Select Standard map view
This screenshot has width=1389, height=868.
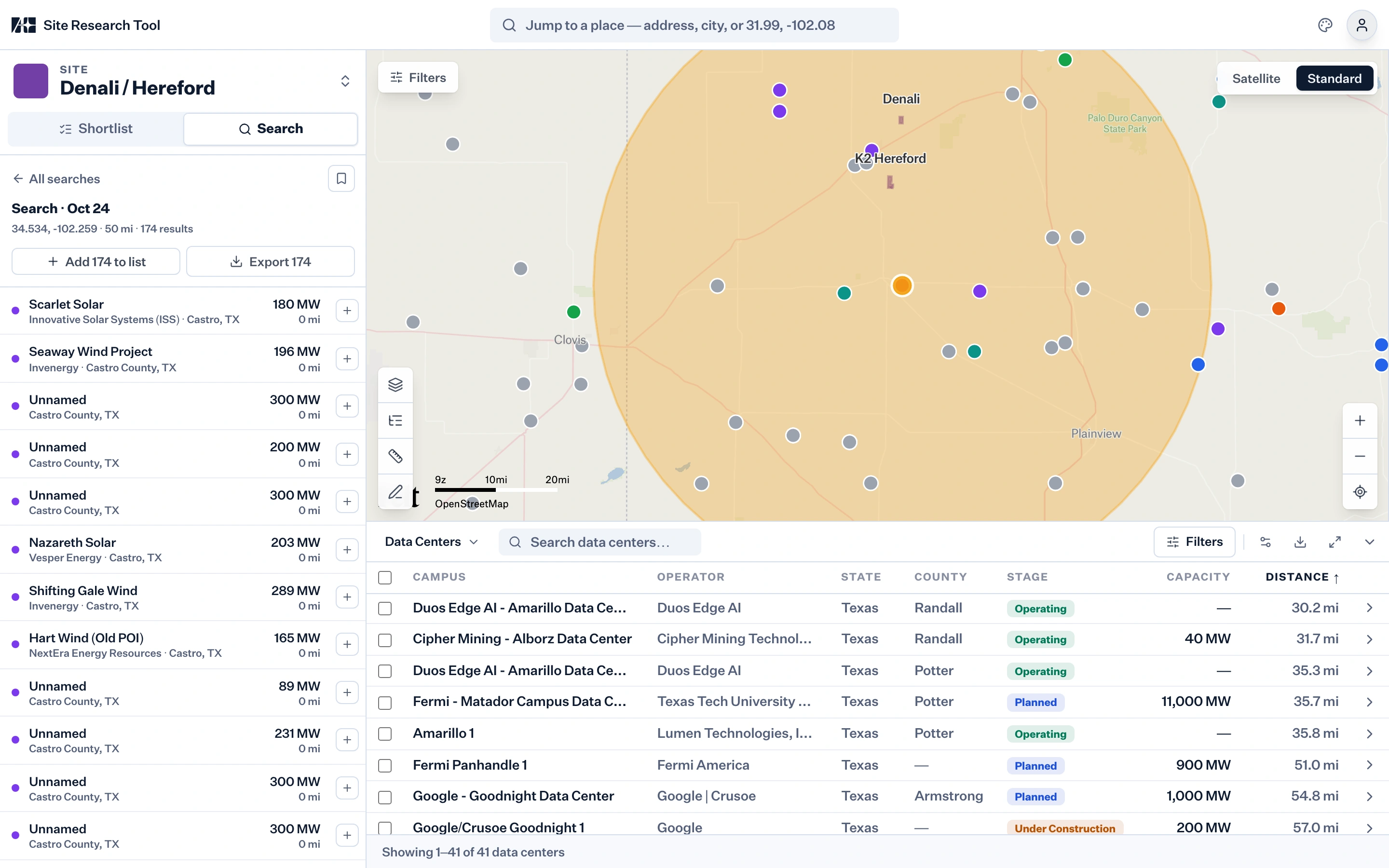[x=1334, y=79]
